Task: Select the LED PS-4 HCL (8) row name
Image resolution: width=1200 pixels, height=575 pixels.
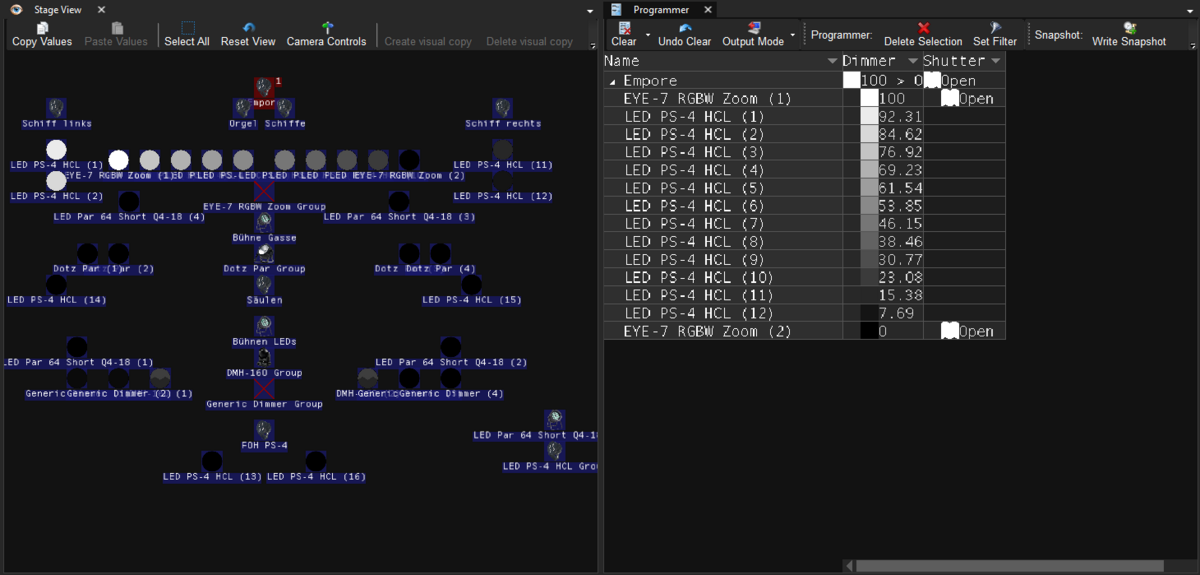Action: click(x=694, y=241)
